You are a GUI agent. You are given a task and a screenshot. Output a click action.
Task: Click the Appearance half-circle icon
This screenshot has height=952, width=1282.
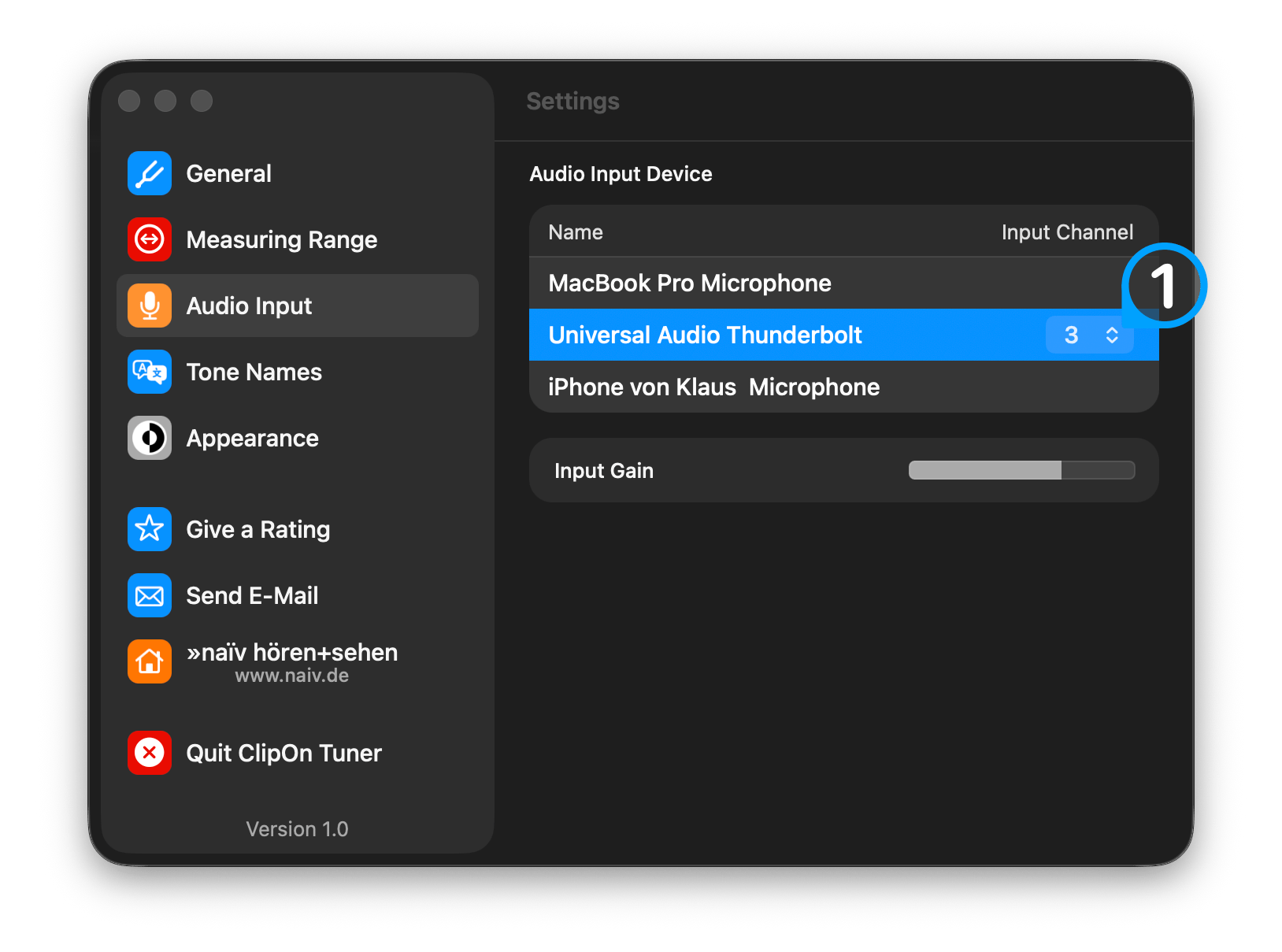coord(150,438)
